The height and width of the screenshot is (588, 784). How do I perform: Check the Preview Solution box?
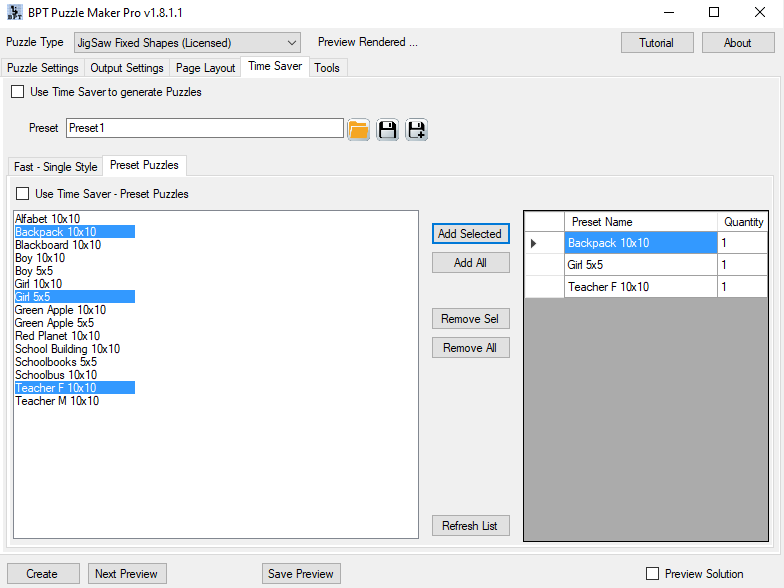(x=653, y=574)
